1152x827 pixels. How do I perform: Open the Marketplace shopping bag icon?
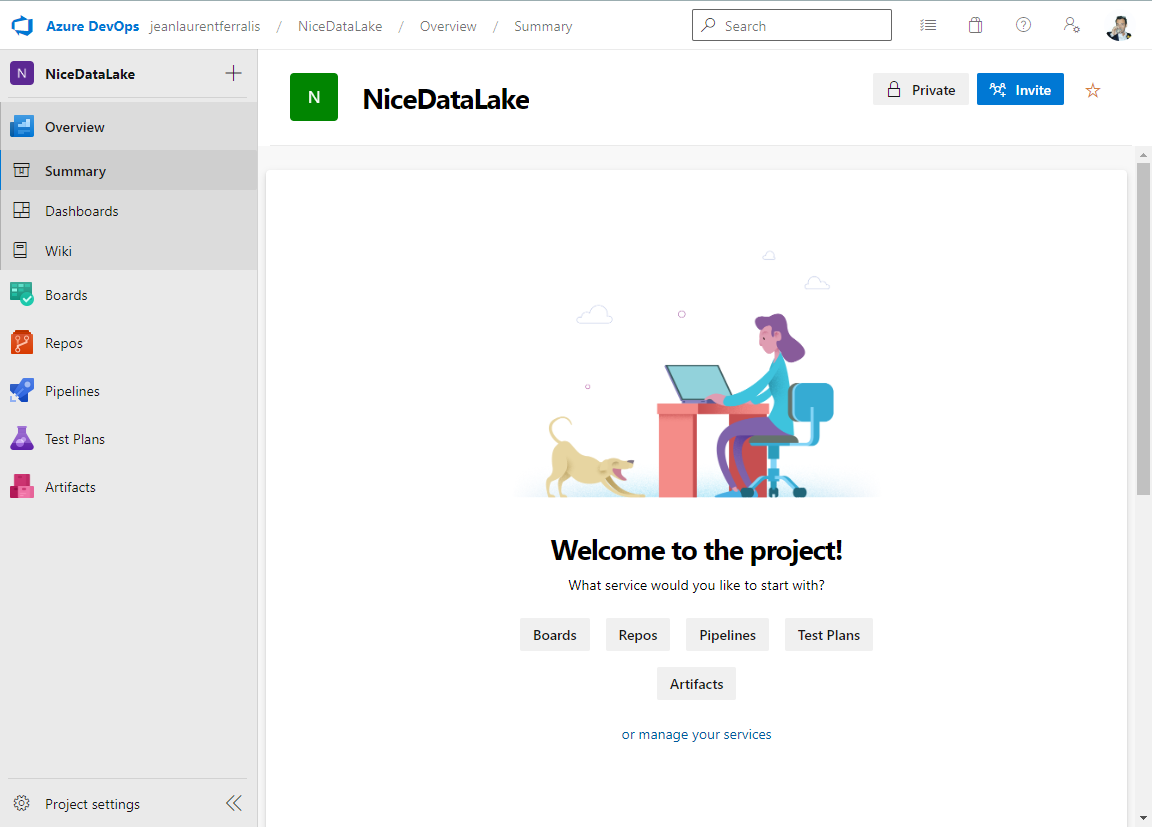[975, 26]
